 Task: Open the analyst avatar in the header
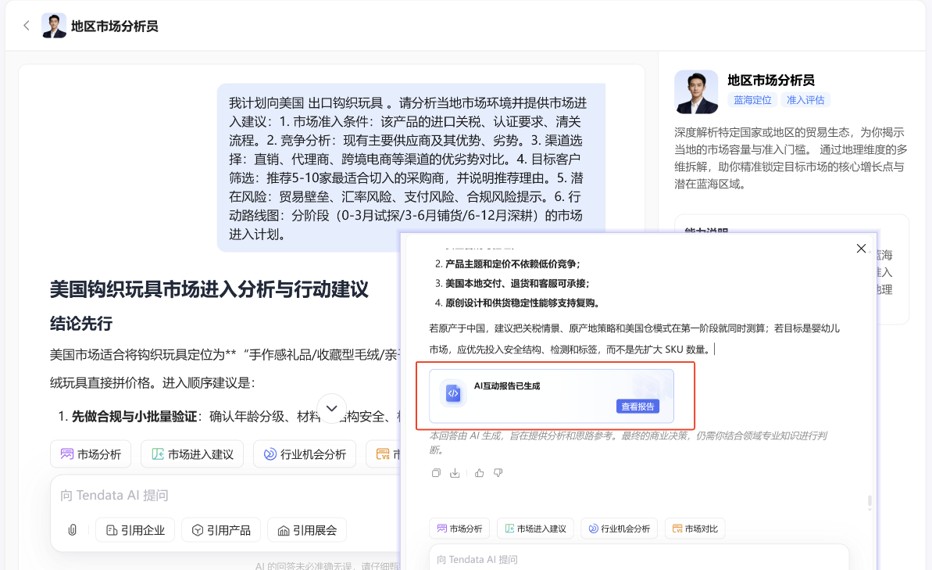coord(53,26)
